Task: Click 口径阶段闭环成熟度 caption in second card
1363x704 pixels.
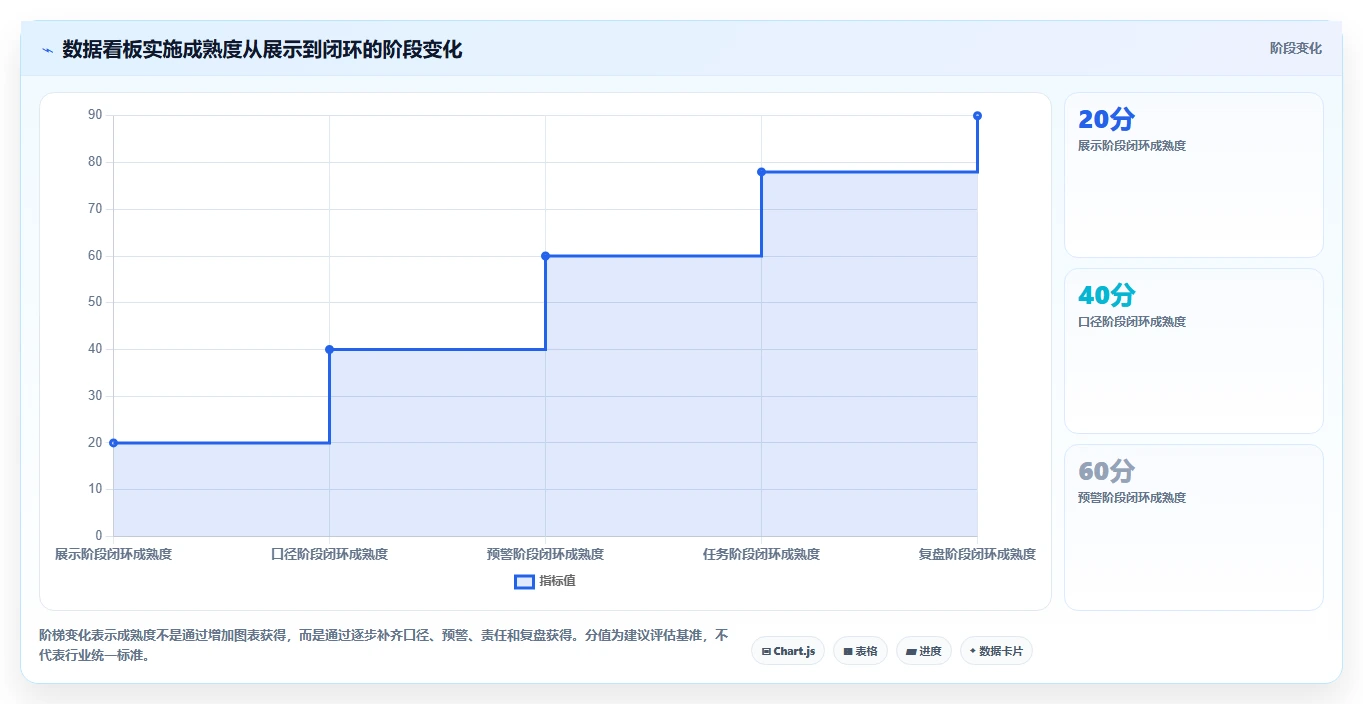Action: tap(1132, 322)
